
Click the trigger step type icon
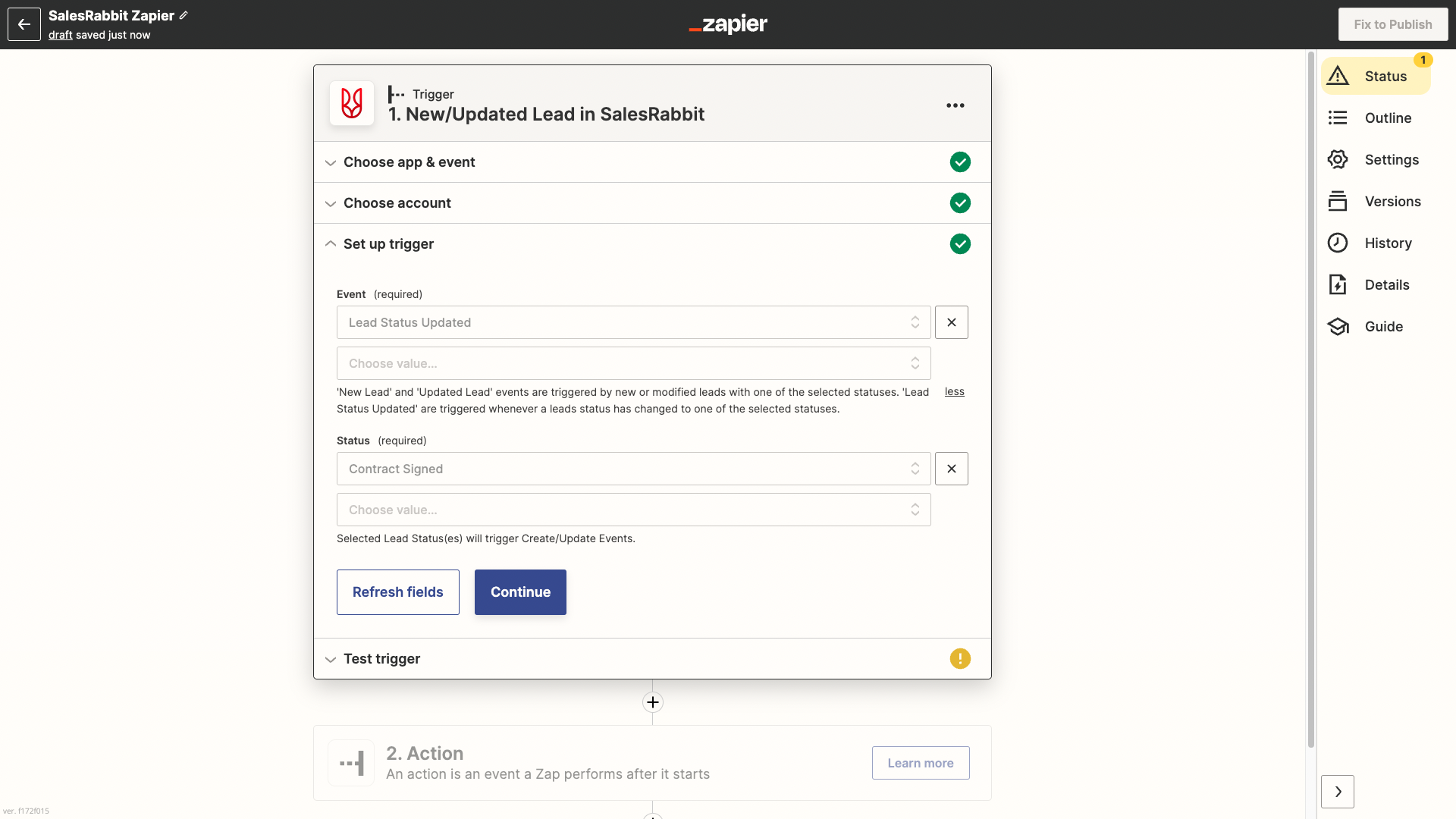(x=397, y=94)
